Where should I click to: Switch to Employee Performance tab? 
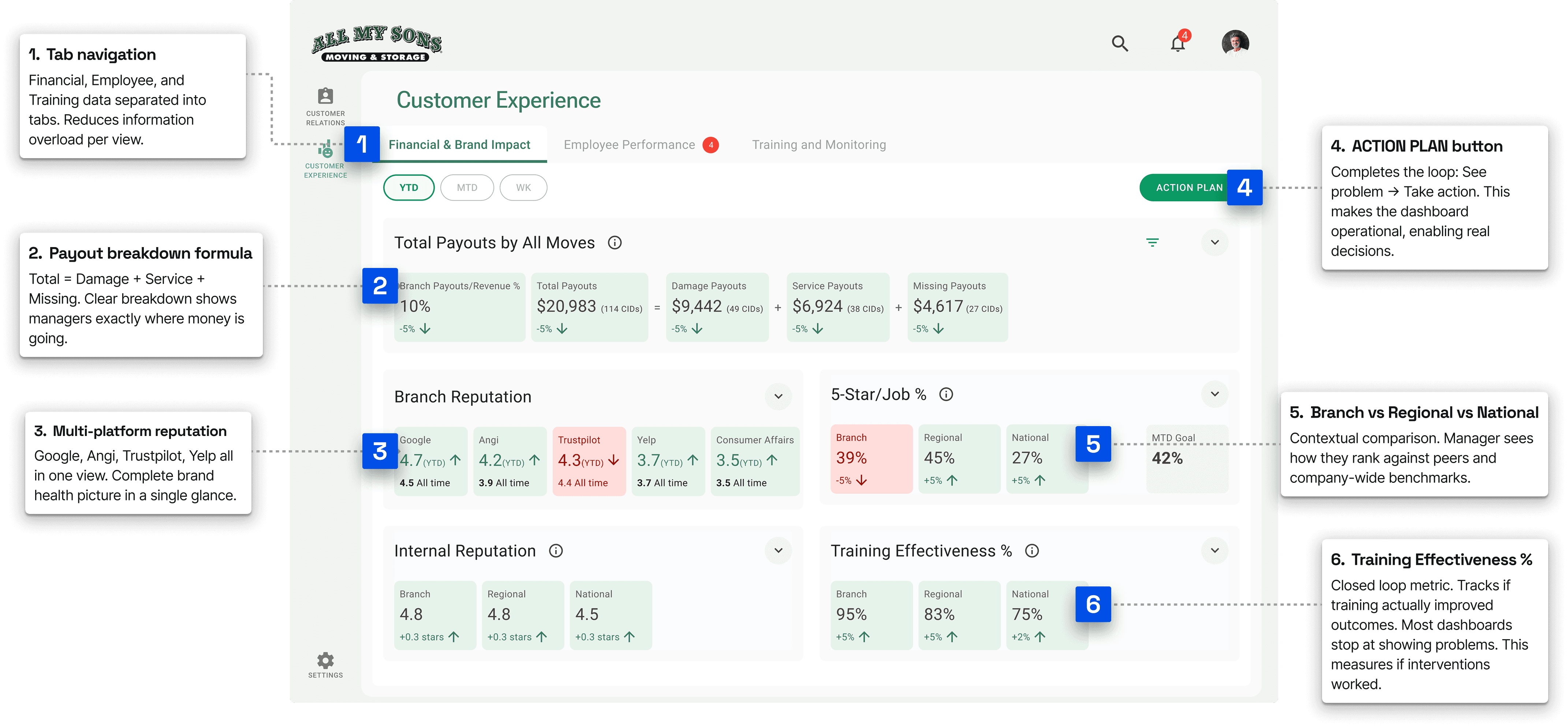tap(630, 145)
